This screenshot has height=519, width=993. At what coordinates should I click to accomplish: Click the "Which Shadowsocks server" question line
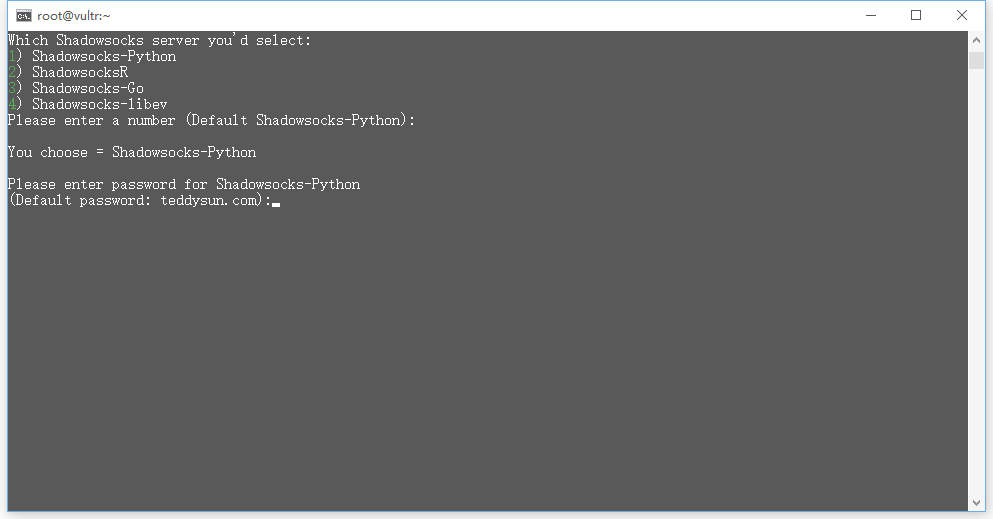click(x=160, y=41)
